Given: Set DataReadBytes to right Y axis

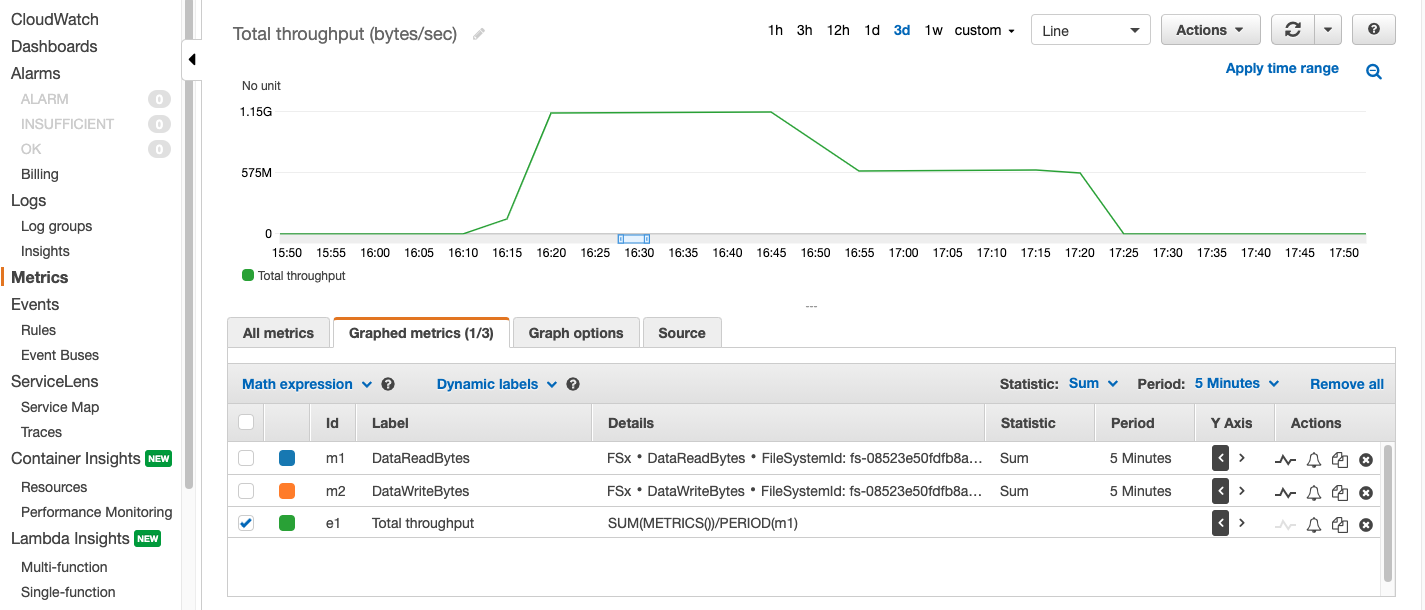Looking at the screenshot, I should [1242, 459].
